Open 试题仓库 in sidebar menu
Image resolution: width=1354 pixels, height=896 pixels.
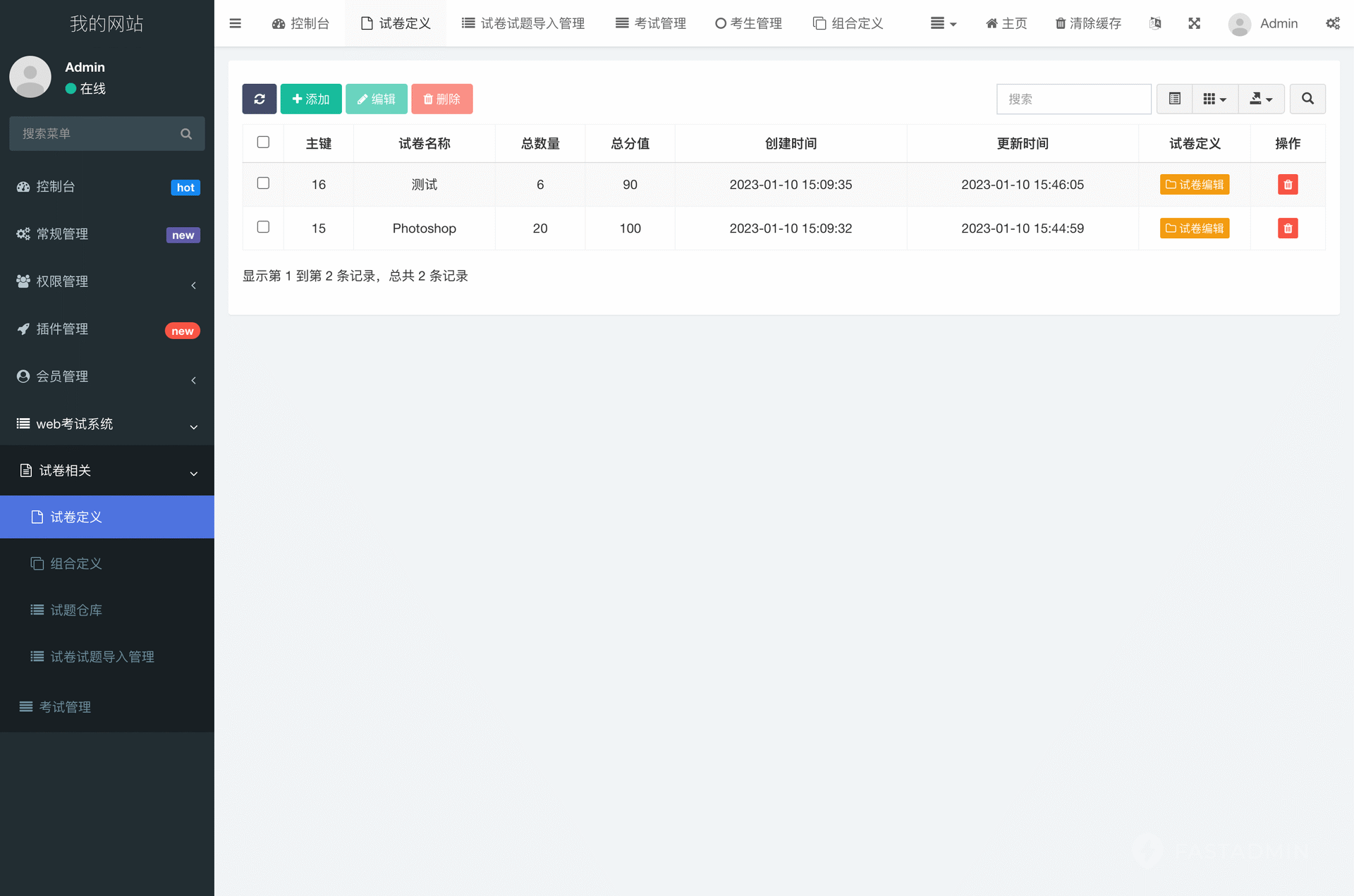pyautogui.click(x=76, y=610)
